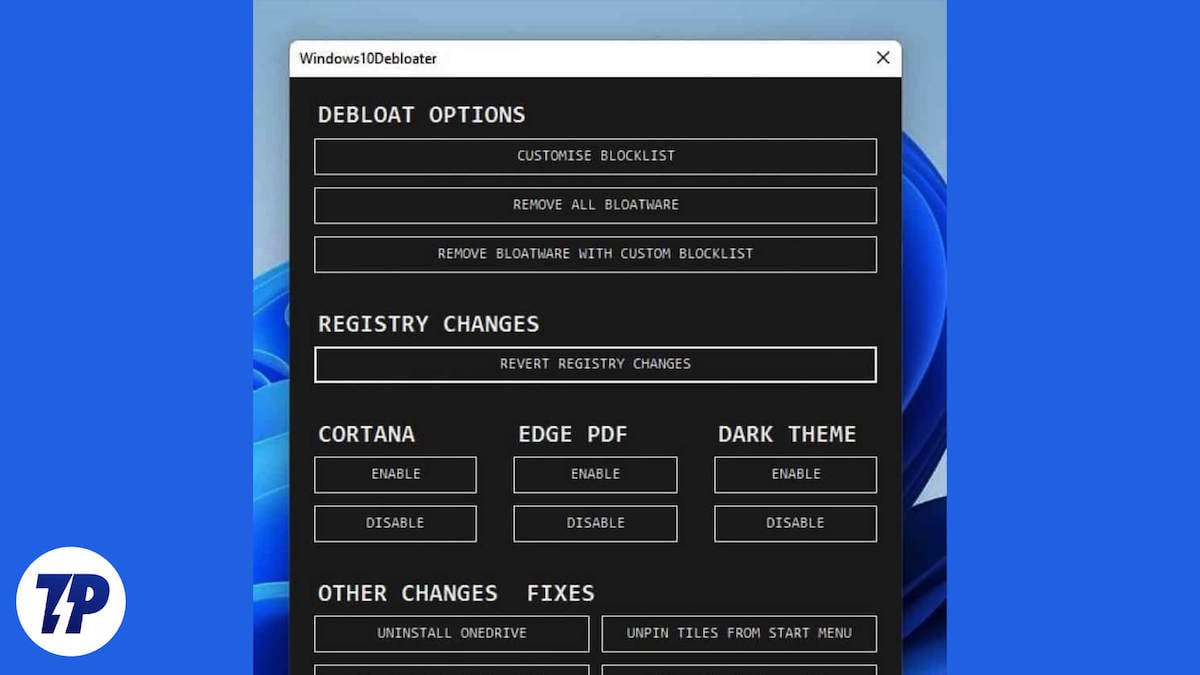Click the Debloat Options heading
1200x675 pixels.
(421, 114)
